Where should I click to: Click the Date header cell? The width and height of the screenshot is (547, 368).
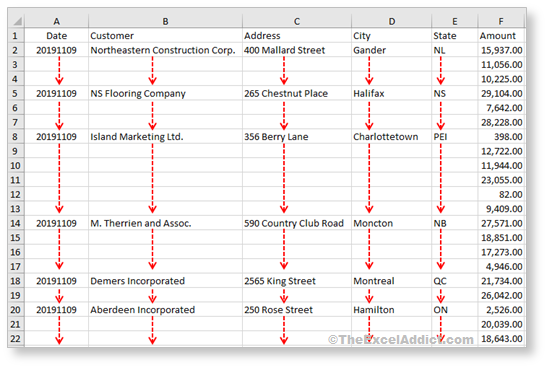coord(57,36)
